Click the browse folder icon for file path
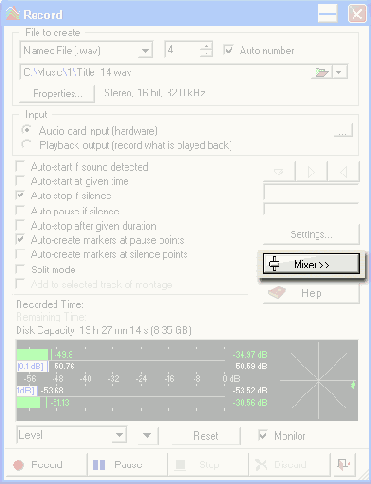 (322, 72)
